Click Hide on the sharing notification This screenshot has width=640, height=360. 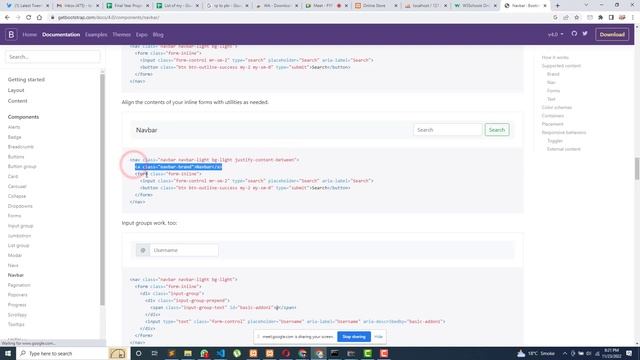pos(378,337)
